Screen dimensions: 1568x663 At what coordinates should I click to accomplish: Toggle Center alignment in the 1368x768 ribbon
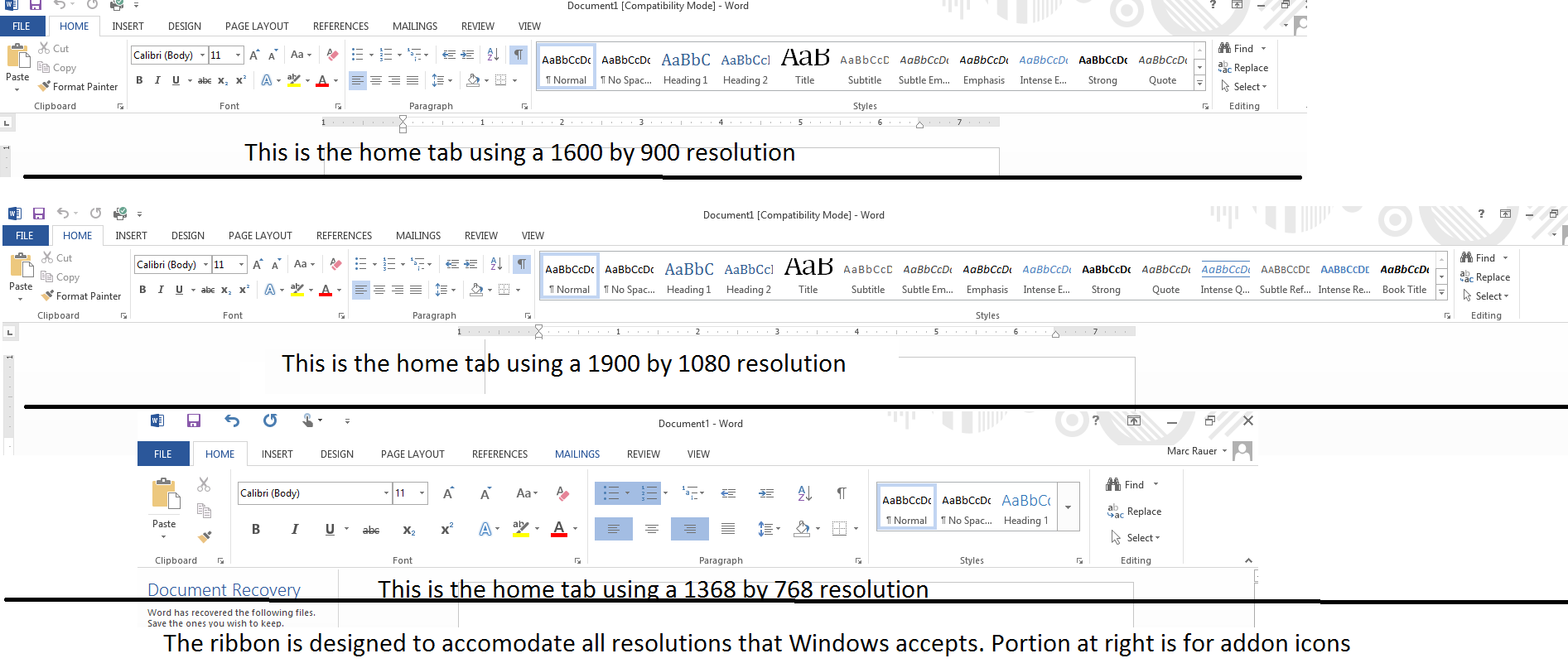pyautogui.click(x=652, y=529)
